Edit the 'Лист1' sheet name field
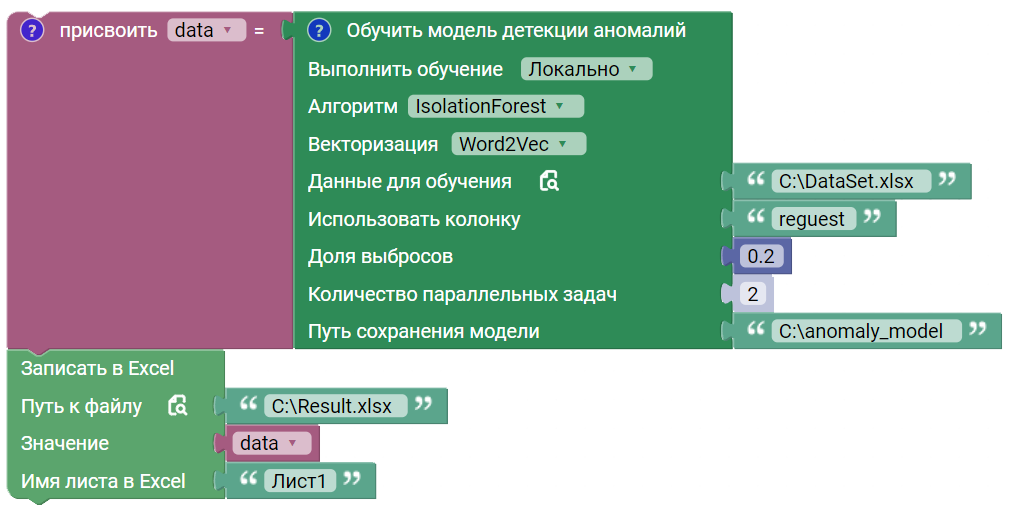 300,481
